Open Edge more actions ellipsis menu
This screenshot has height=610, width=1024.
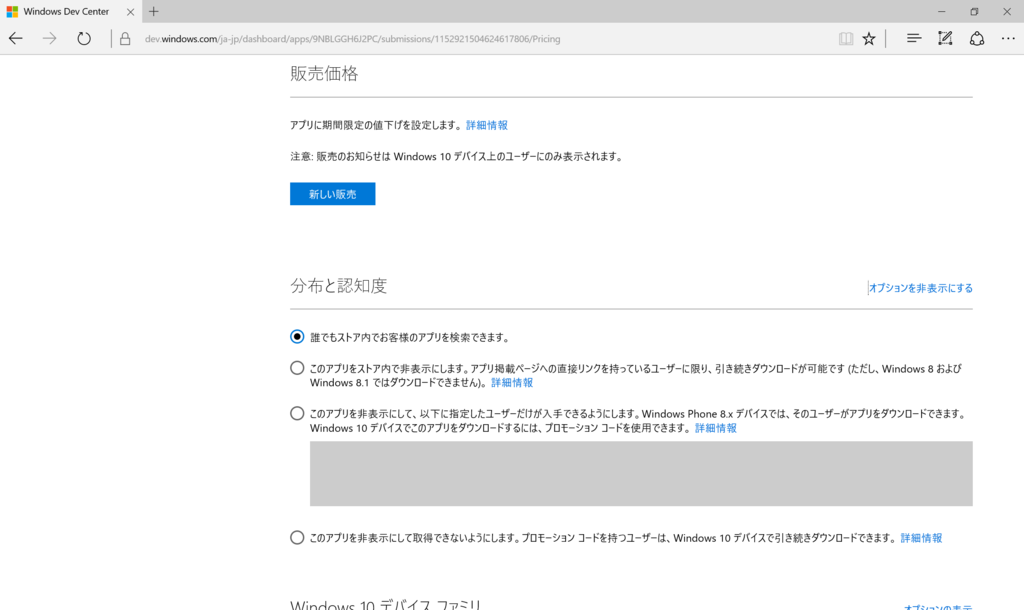1008,39
